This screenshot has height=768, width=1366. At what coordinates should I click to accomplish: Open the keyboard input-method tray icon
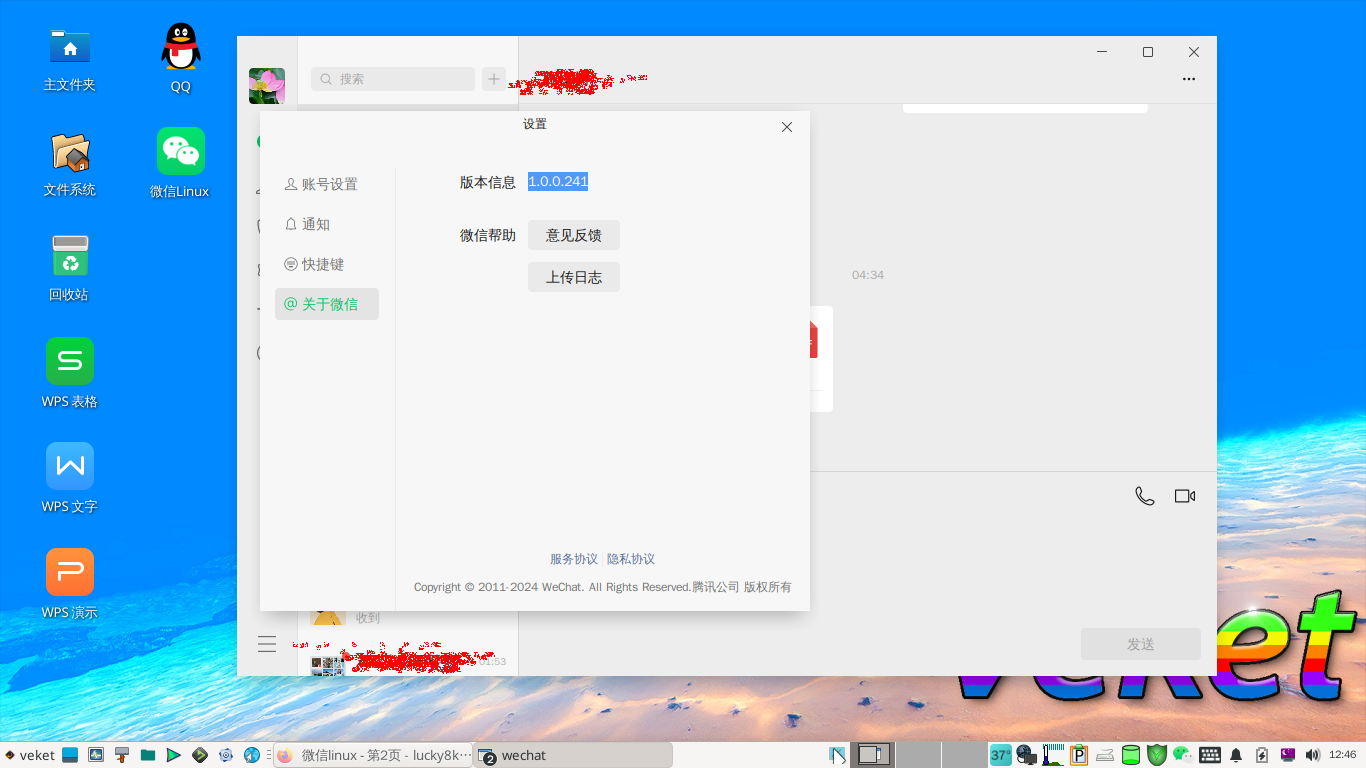click(1210, 755)
